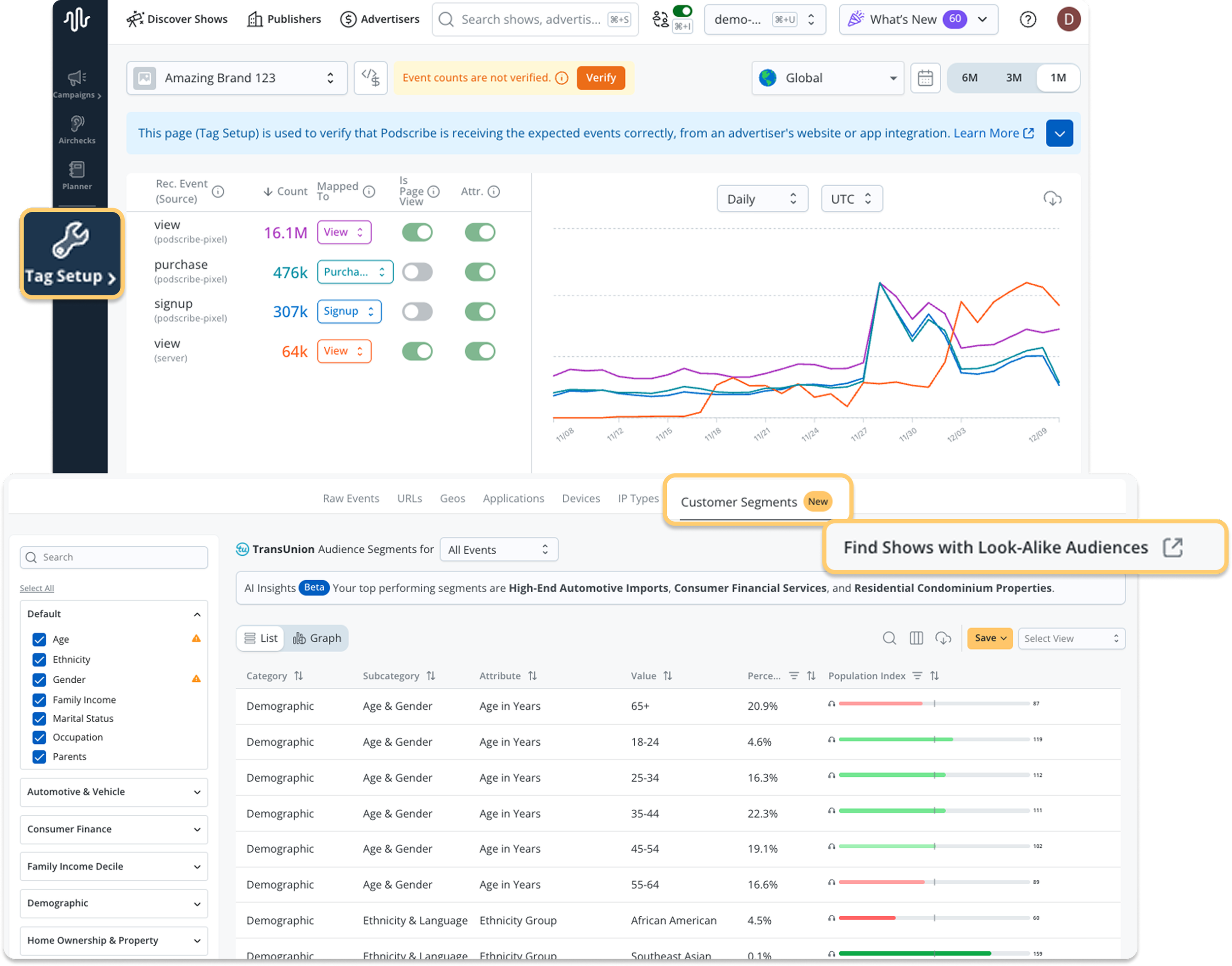The height and width of the screenshot is (966, 1232).
Task: Turn on Is Page View for purchase event
Action: pos(417,272)
